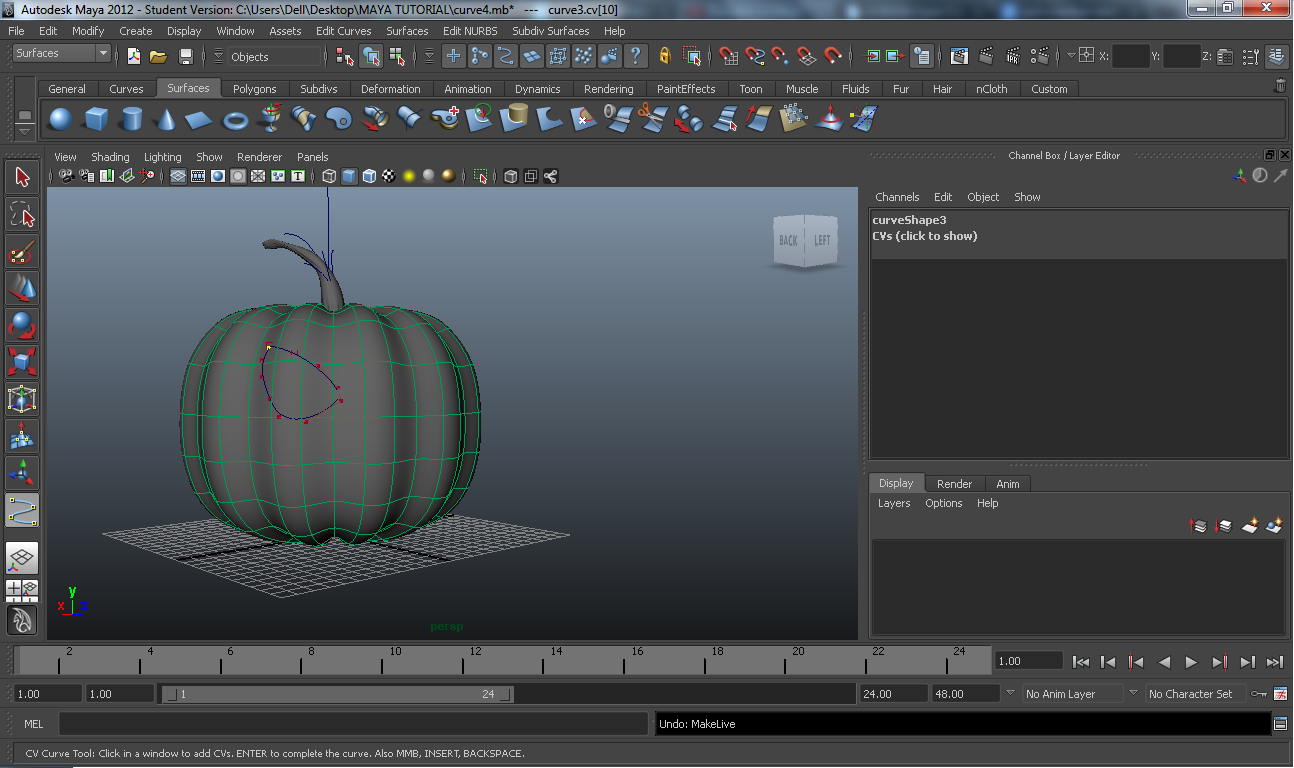This screenshot has width=1294, height=768.
Task: Click the scissors Trim tool shelf icon
Action: pos(651,119)
